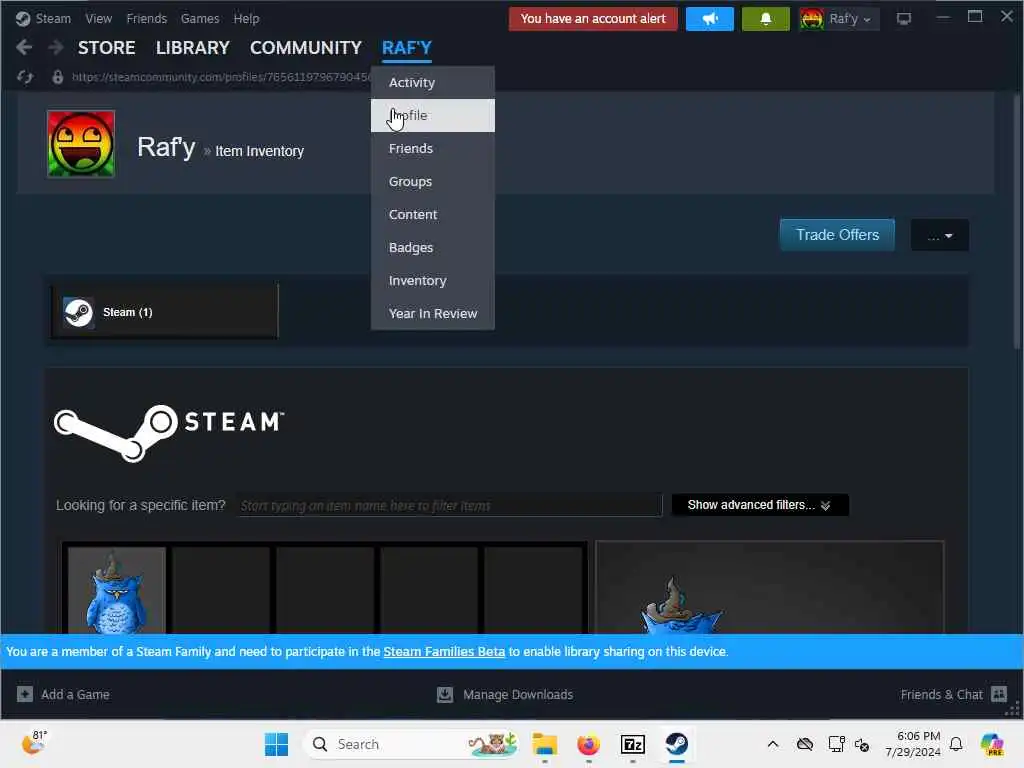
Task: Open the Friends menu in menu bar
Action: pyautogui.click(x=146, y=19)
